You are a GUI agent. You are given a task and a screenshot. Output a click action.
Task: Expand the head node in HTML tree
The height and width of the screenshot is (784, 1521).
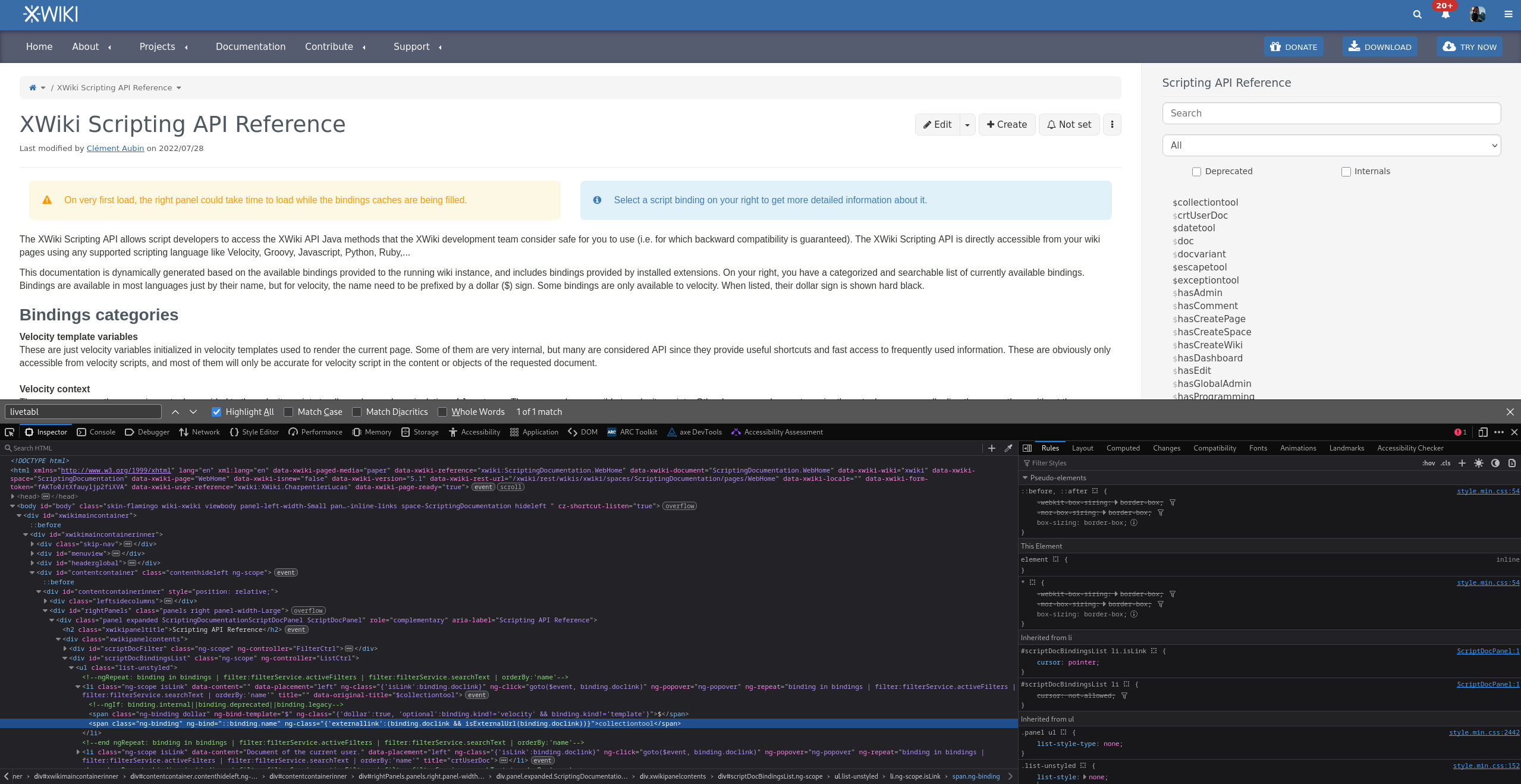(x=13, y=496)
